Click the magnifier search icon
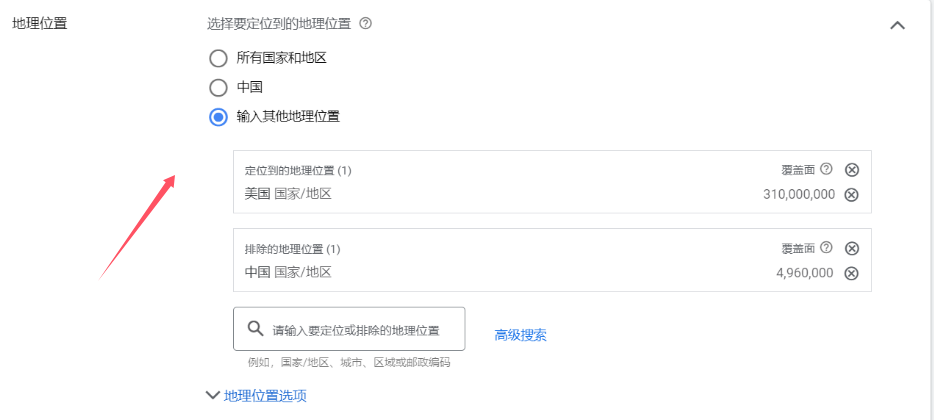The height and width of the screenshot is (420, 934). coord(255,329)
